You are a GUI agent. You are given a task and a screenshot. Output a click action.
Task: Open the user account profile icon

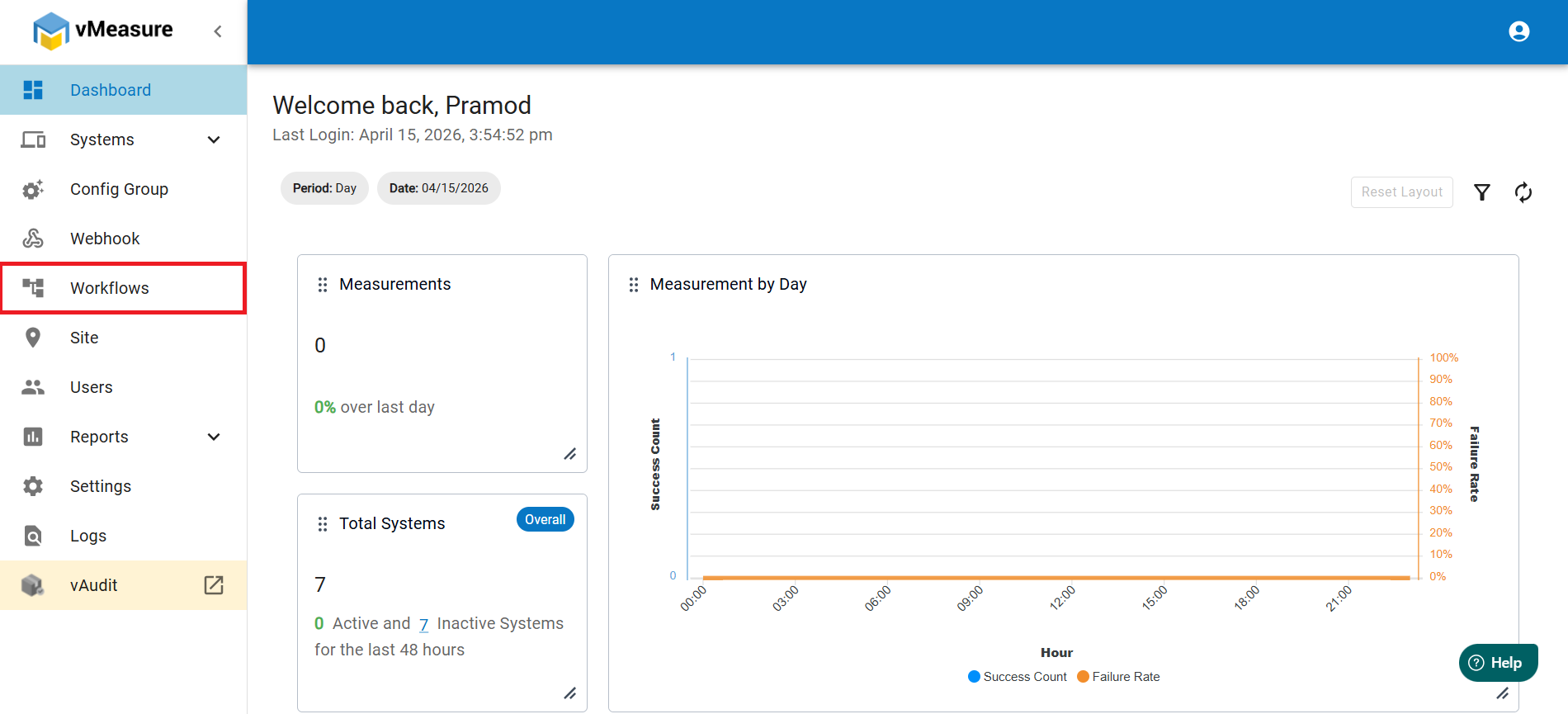tap(1519, 31)
